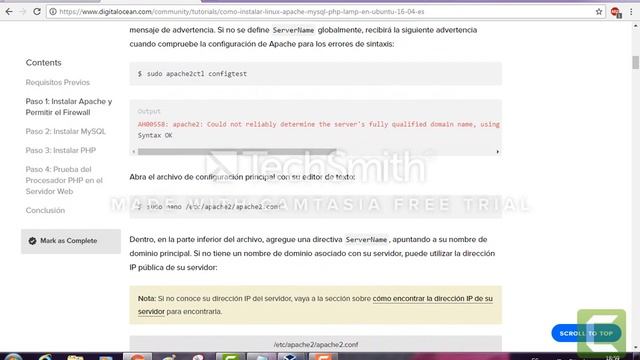Navigate to Conclusión in Contents
Image resolution: width=640 pixels, height=360 pixels.
click(x=45, y=210)
